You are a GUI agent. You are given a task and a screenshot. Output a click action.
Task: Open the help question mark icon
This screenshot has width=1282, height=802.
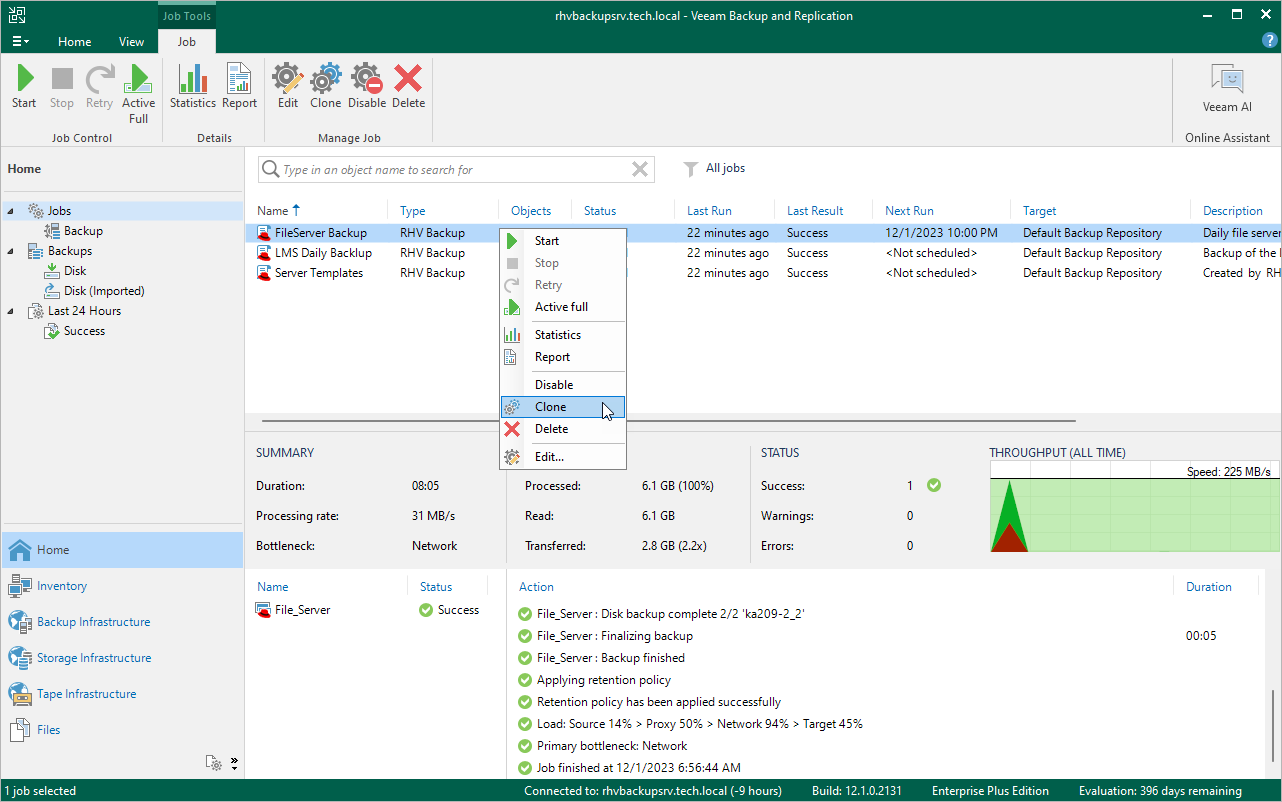1270,40
